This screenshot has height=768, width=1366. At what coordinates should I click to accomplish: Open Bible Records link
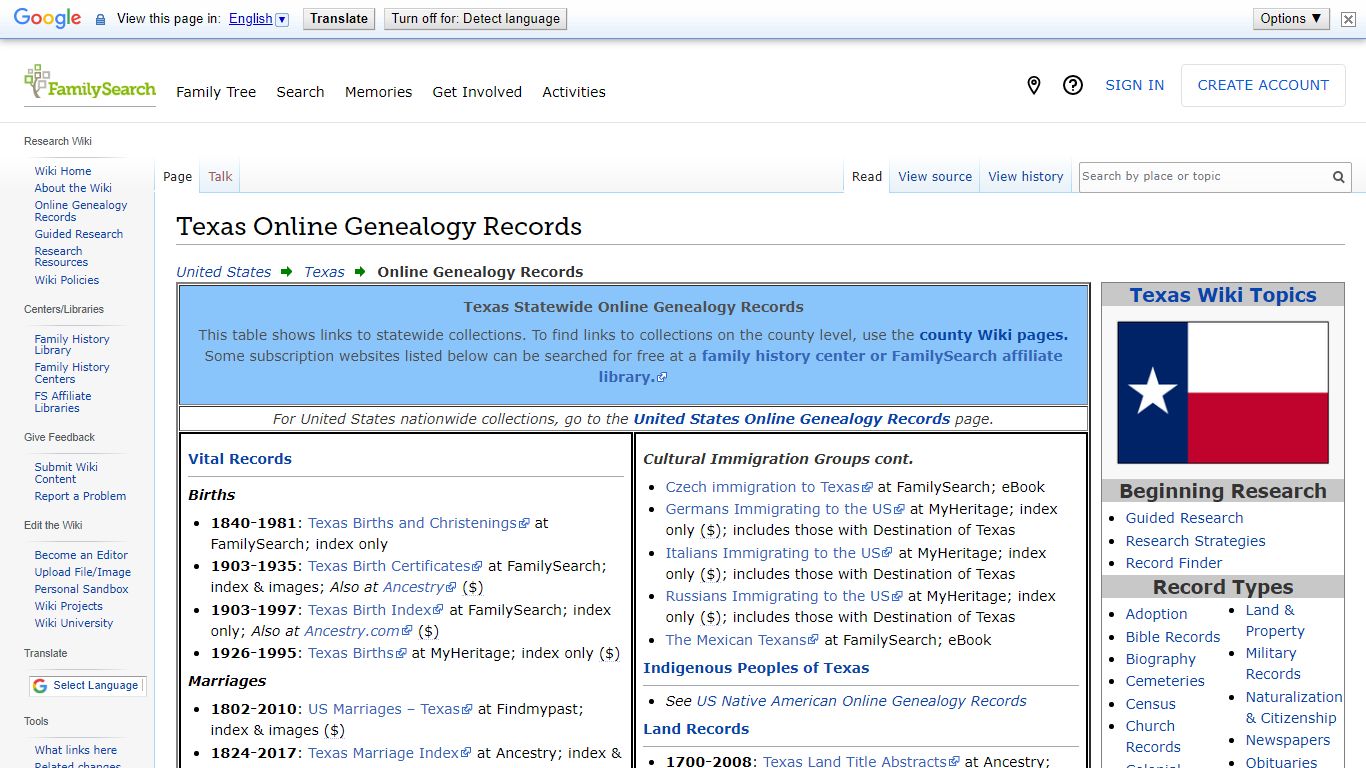click(x=1173, y=637)
